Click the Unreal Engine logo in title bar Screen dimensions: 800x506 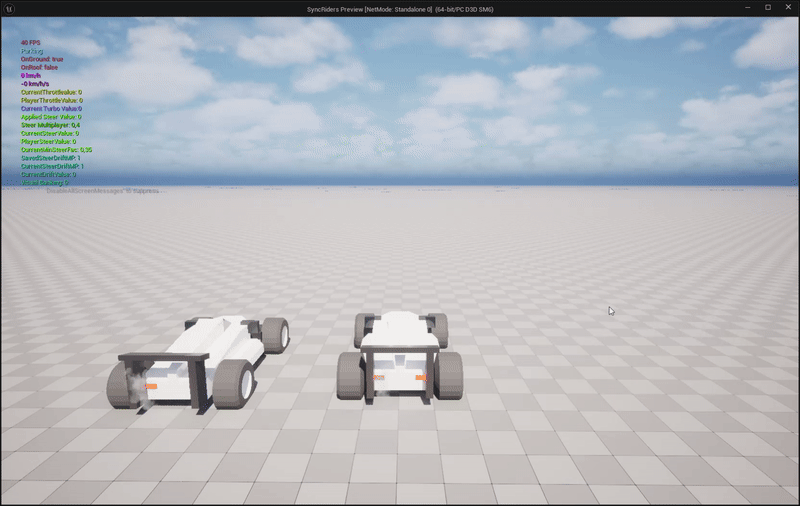(9, 9)
